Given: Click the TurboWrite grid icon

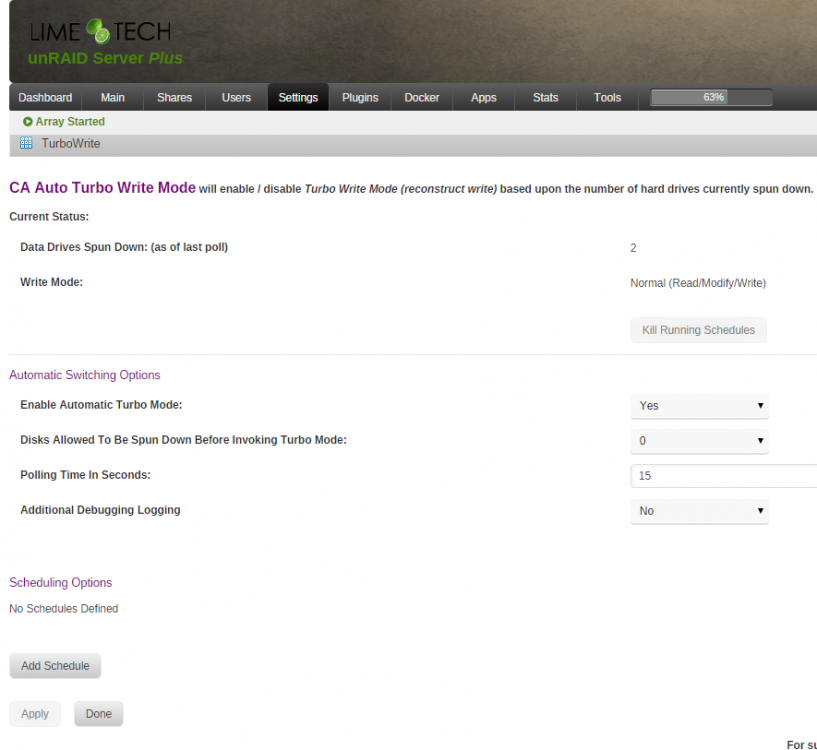Looking at the screenshot, I should (x=26, y=143).
